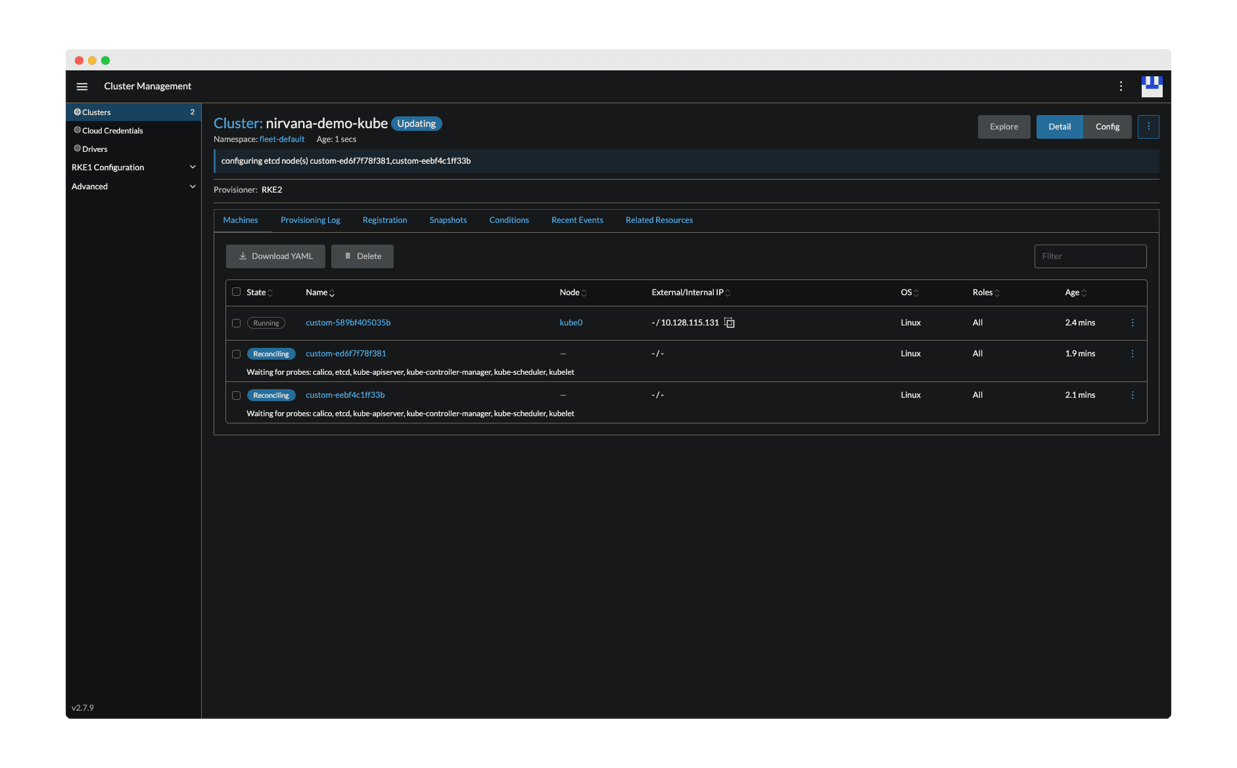Sort table by Node column
Screen dimensions: 1237x768
tap(573, 293)
